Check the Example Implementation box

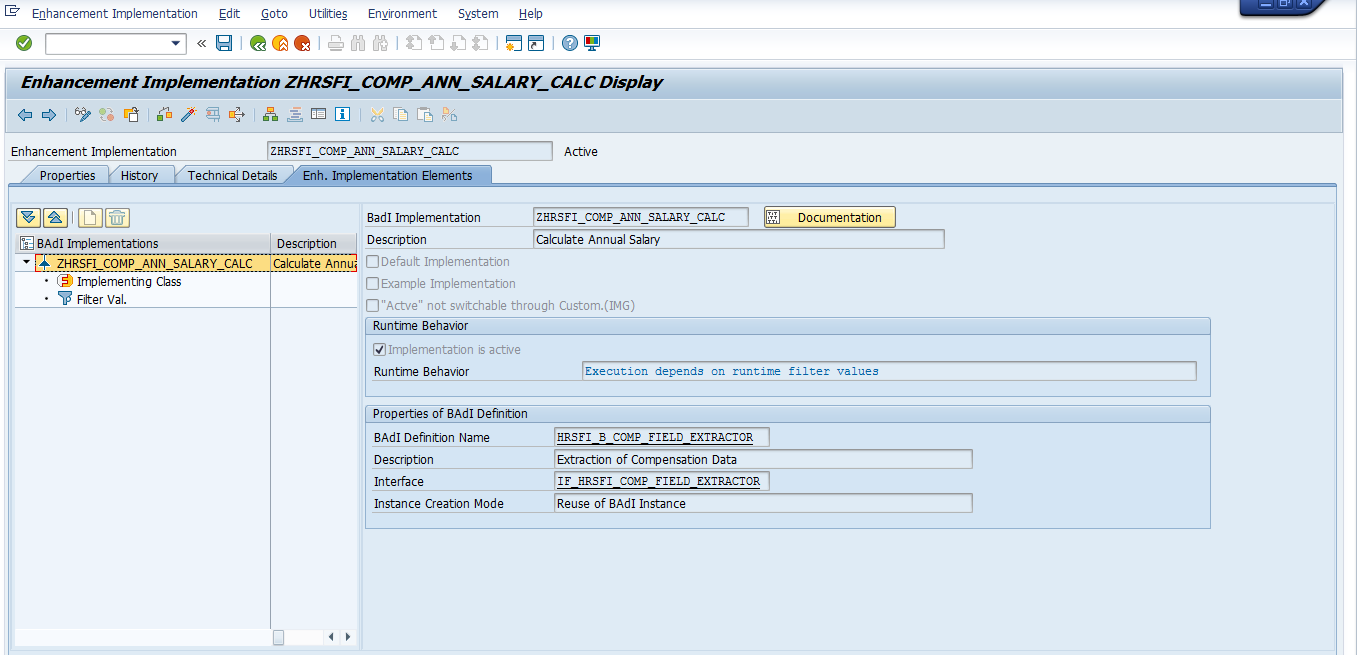pos(371,283)
